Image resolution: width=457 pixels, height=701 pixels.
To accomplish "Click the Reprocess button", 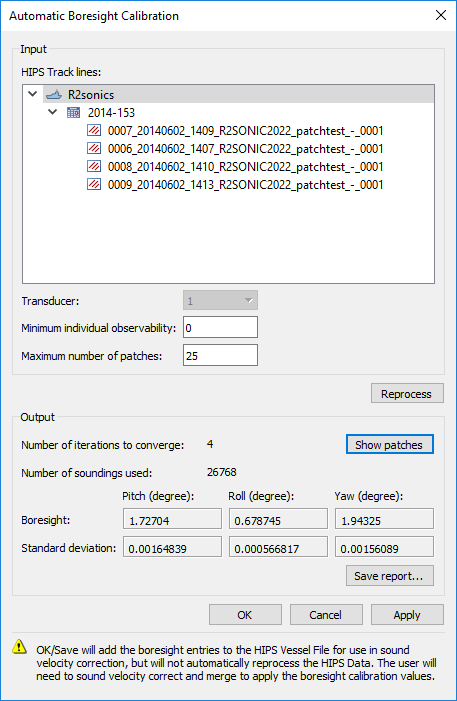I will pyautogui.click(x=407, y=393).
